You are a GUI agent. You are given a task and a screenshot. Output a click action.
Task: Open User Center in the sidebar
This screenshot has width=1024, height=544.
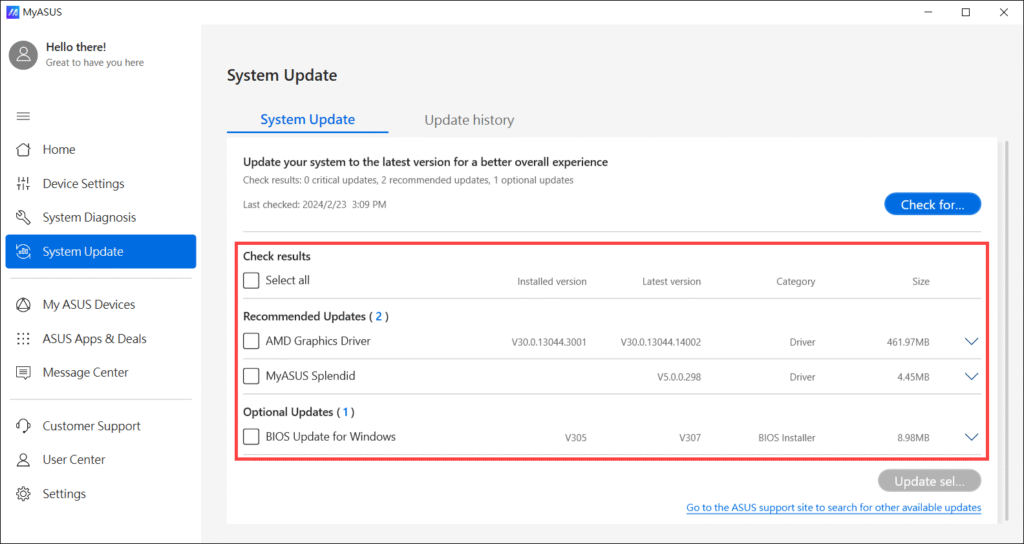coord(73,460)
